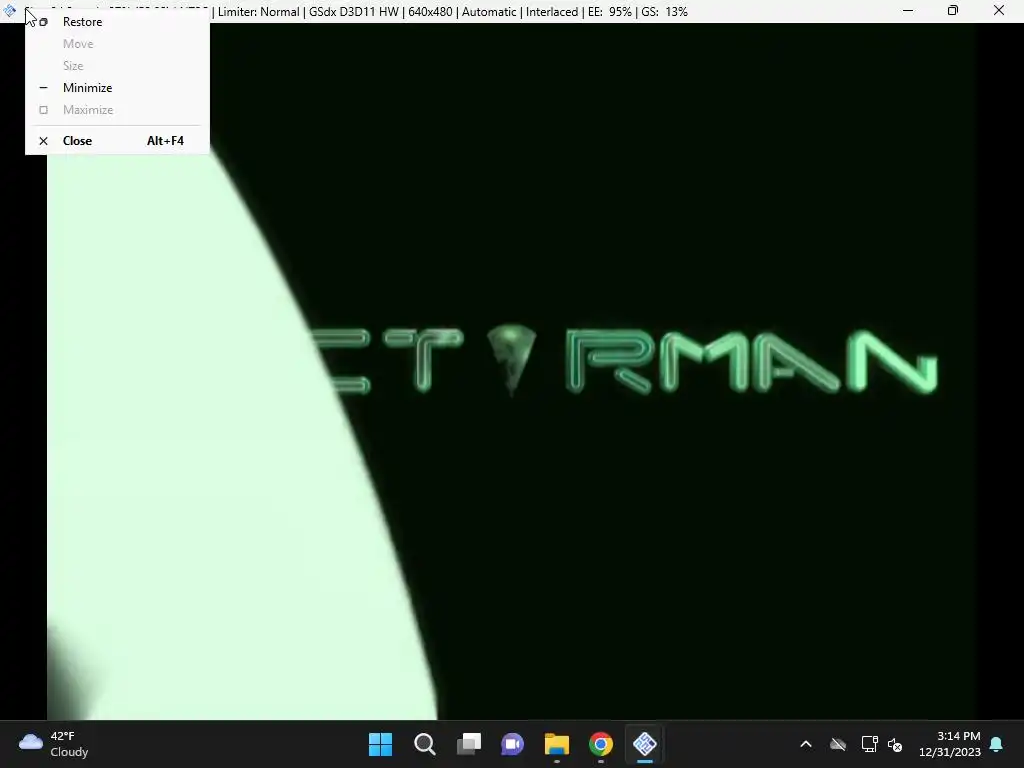
Task: Close the emulator window with X button
Action: [999, 10]
